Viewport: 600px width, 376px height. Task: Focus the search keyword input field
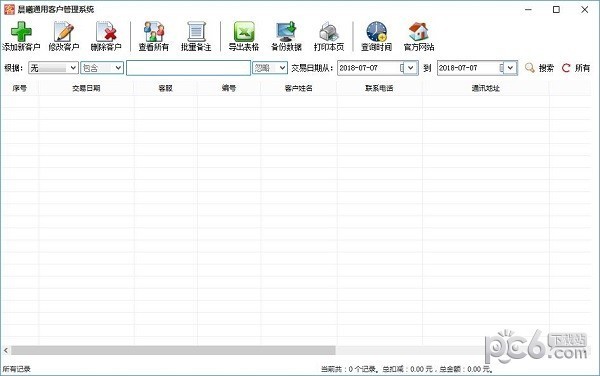tap(188, 68)
